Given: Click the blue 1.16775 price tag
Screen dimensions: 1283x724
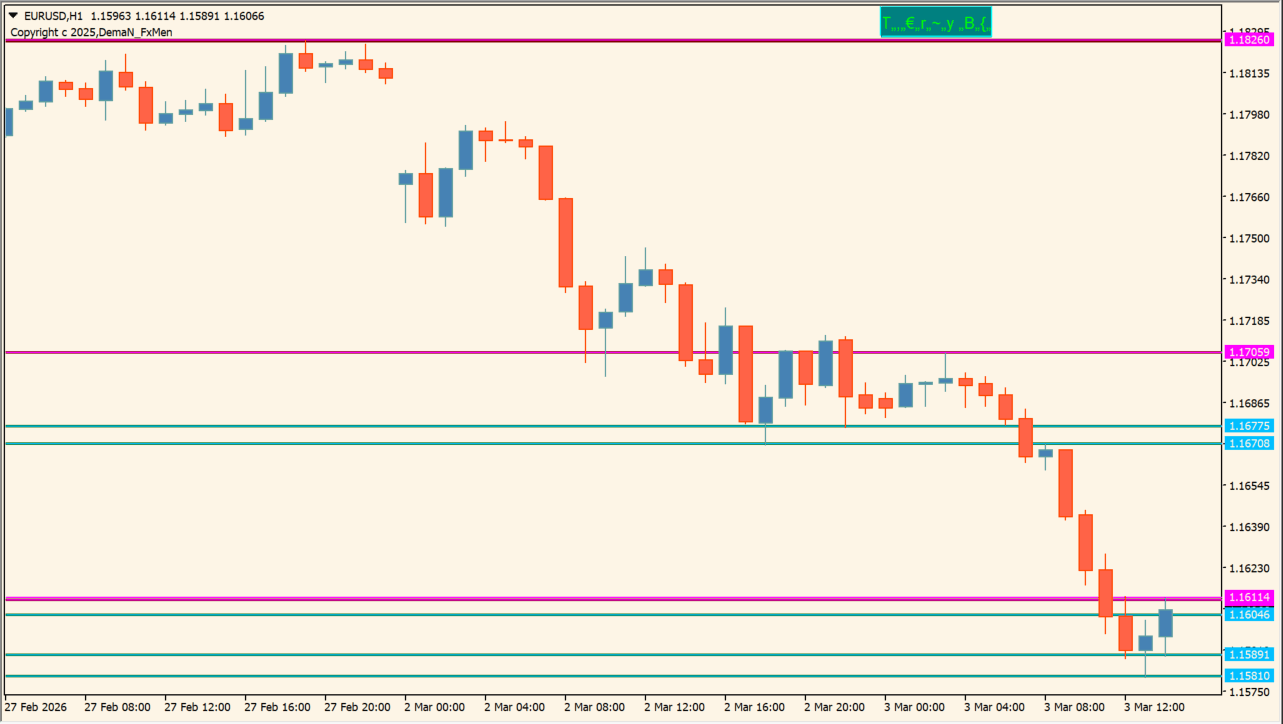Looking at the screenshot, I should pos(1249,426).
